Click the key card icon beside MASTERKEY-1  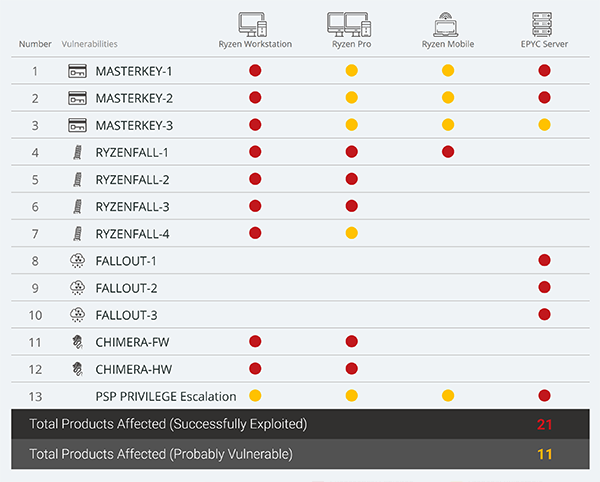pos(77,71)
